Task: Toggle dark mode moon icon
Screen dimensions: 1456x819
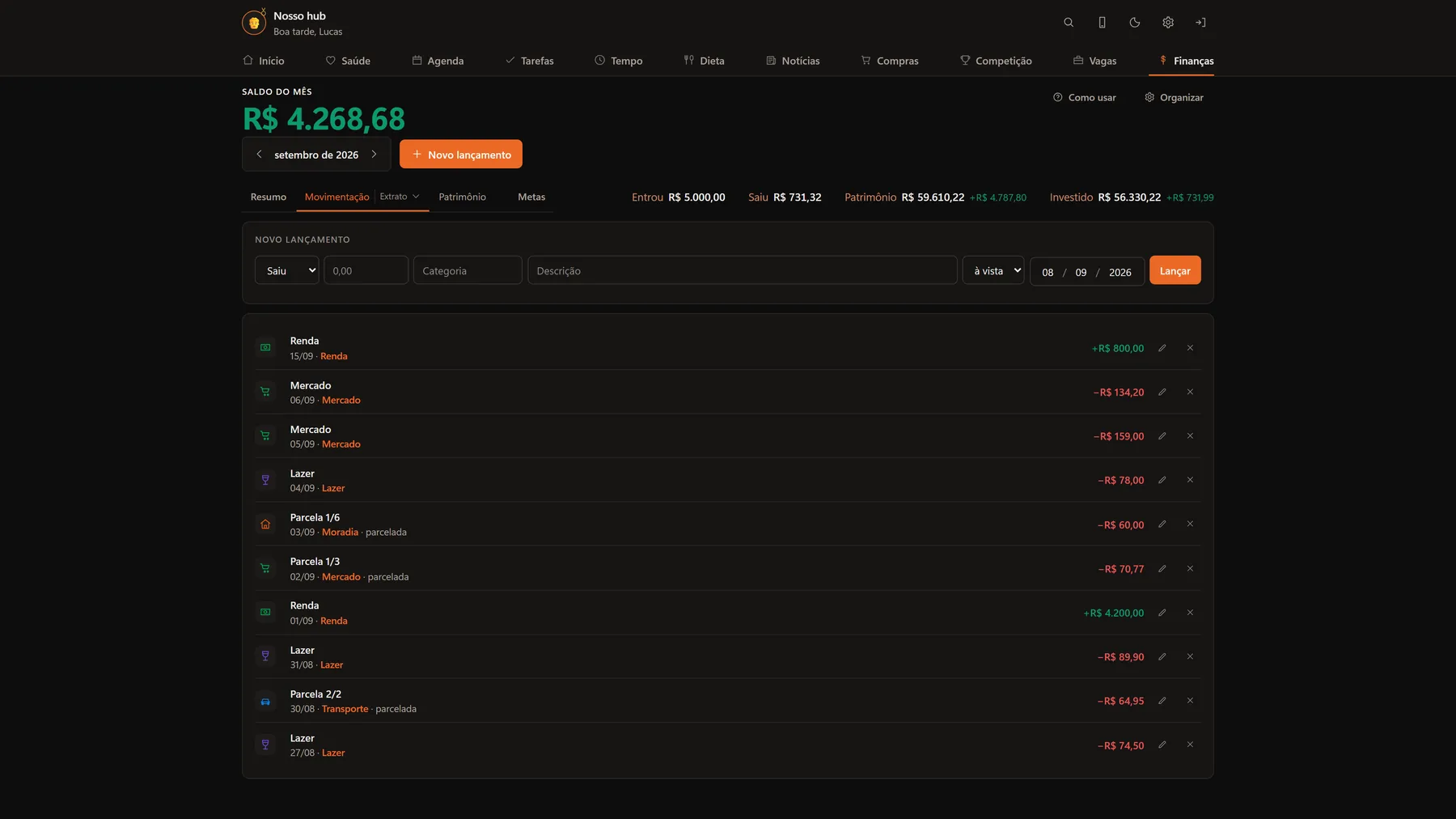Action: tap(1135, 23)
